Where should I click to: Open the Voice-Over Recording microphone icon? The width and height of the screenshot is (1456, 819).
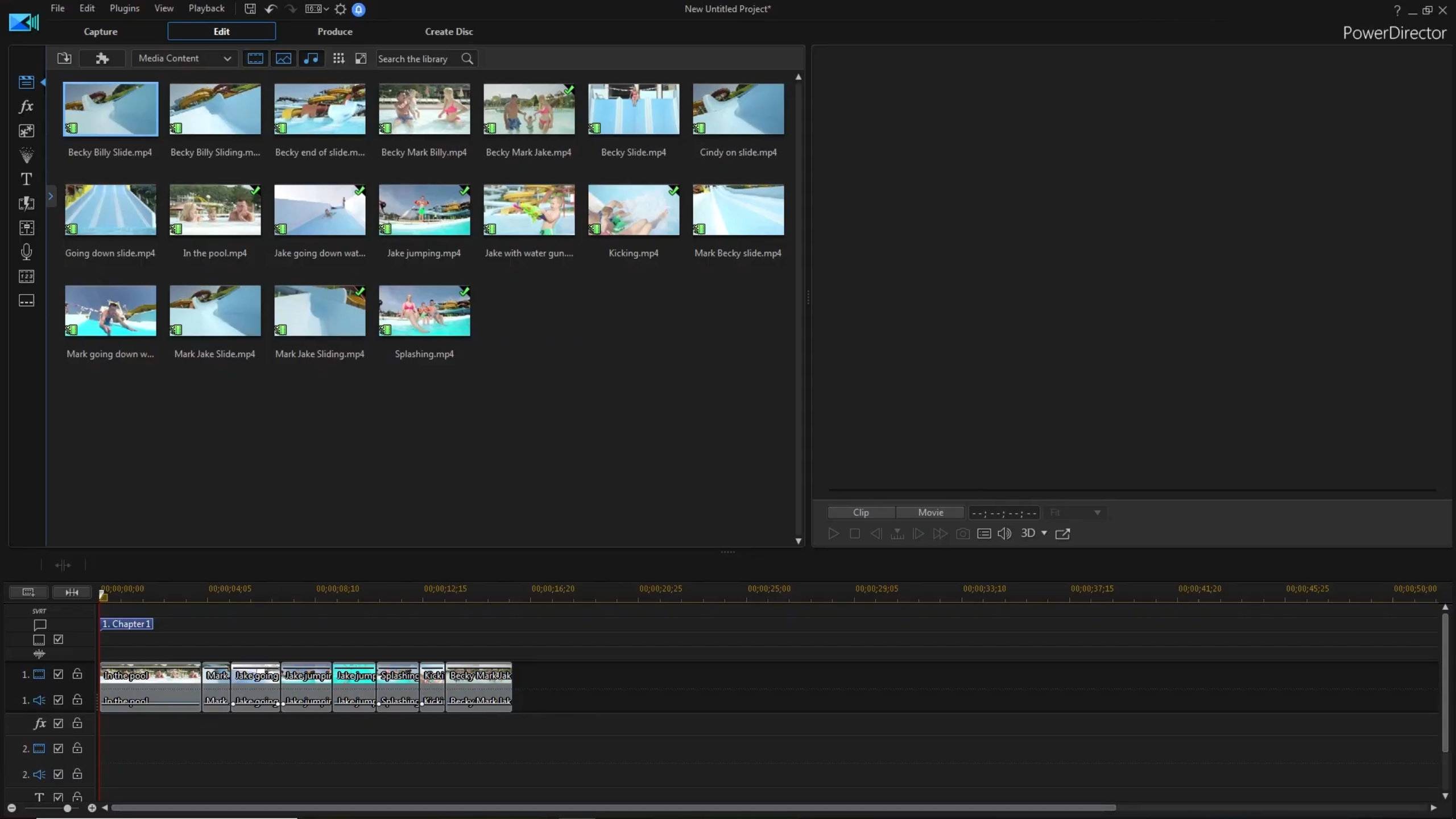click(x=26, y=252)
